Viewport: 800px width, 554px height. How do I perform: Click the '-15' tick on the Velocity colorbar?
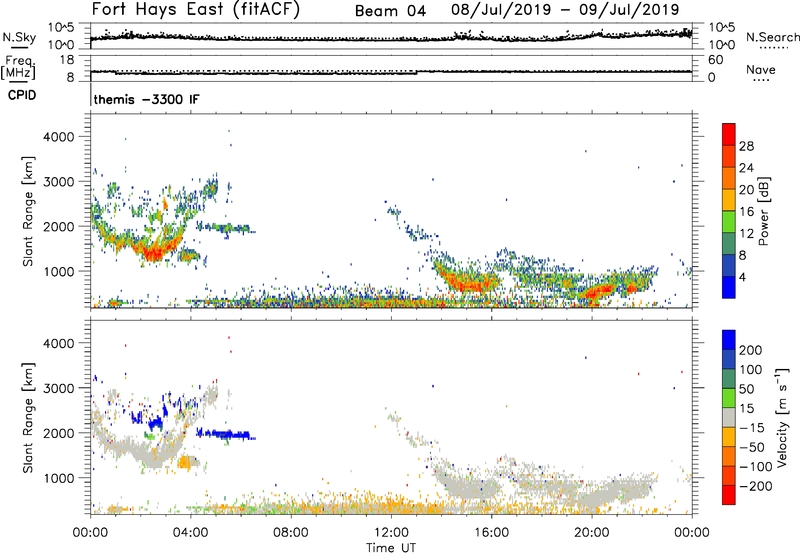tap(752, 428)
